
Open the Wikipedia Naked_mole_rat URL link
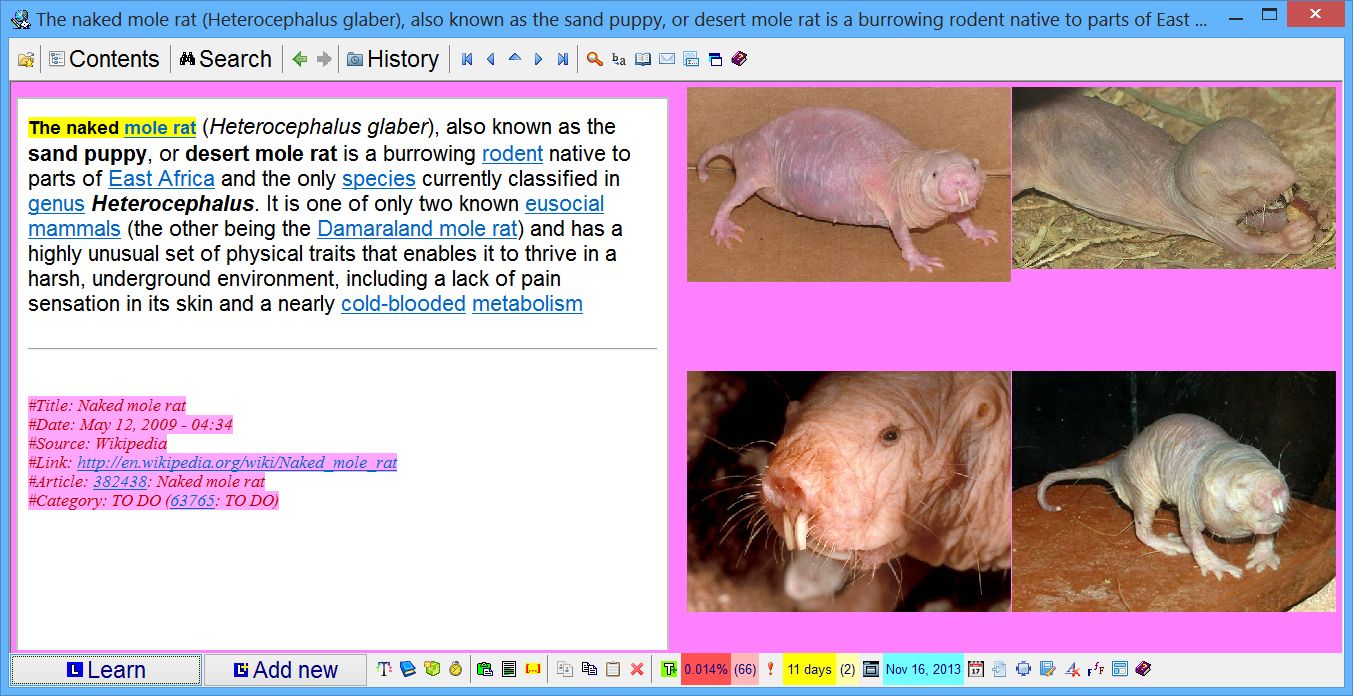[x=237, y=463]
